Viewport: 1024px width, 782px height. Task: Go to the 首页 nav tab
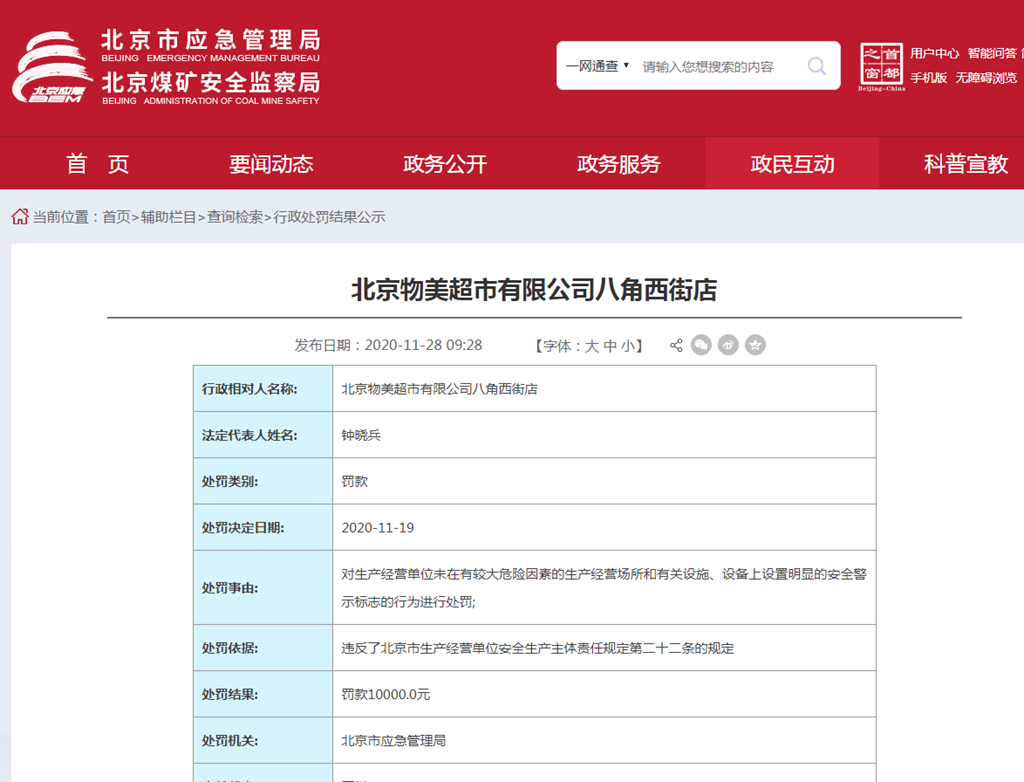[97, 163]
